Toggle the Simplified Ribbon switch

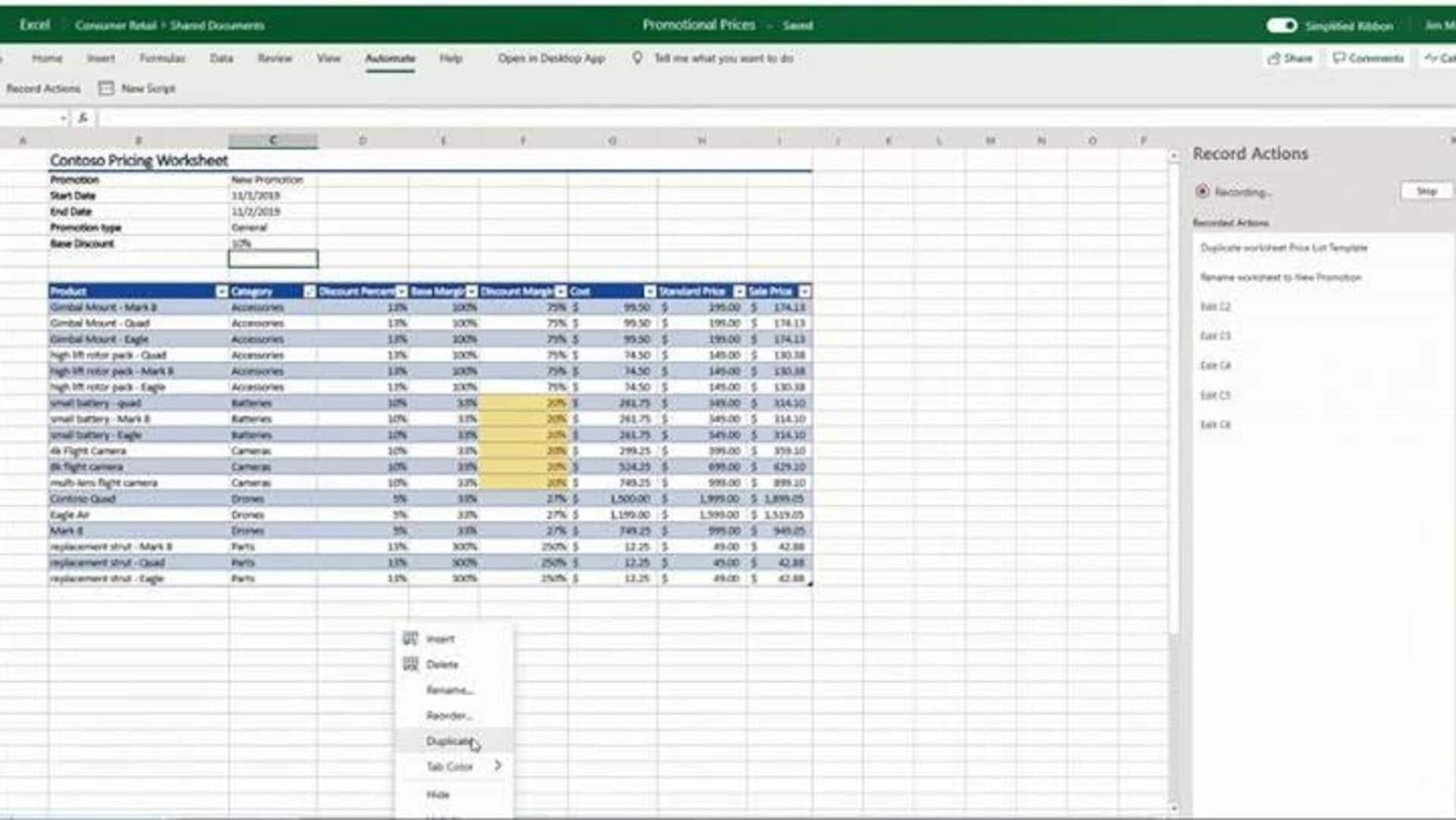(x=1282, y=26)
